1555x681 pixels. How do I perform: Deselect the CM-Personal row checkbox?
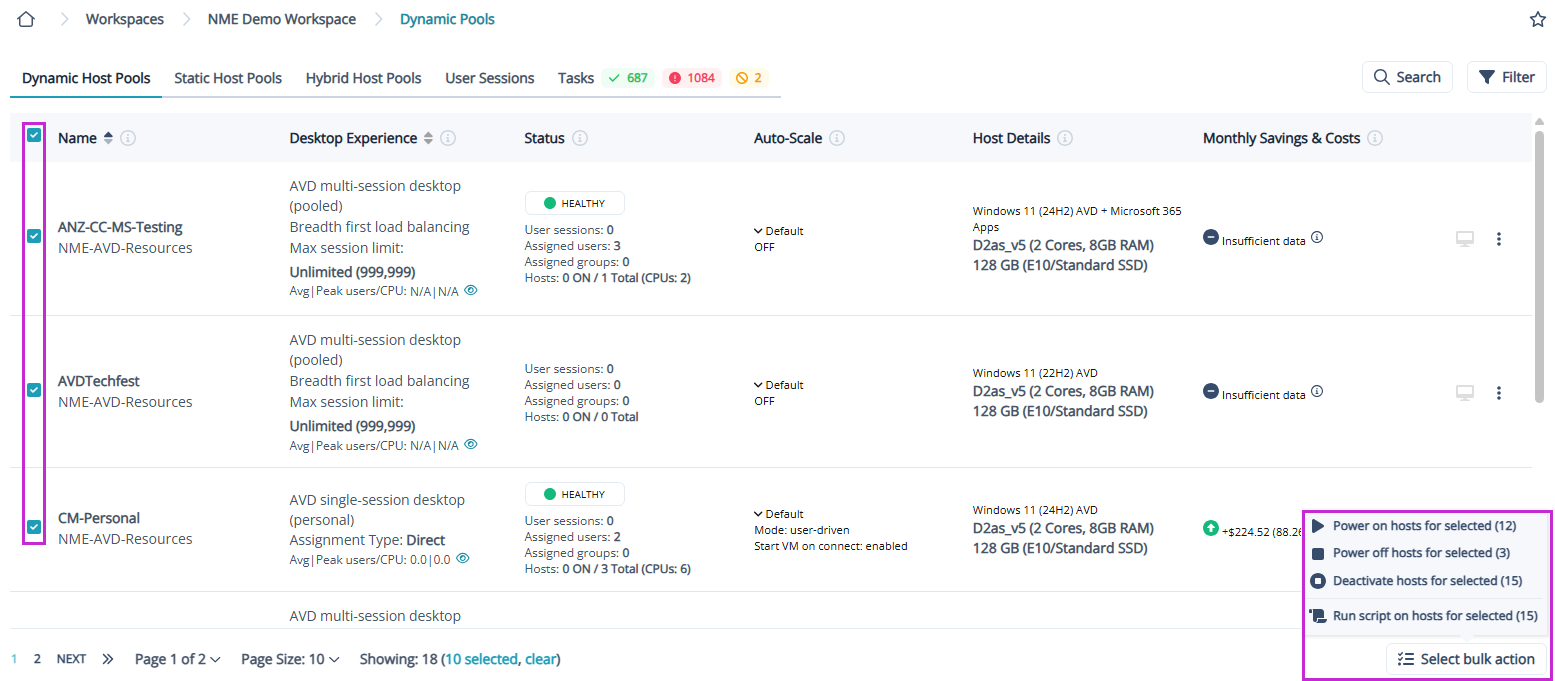pyautogui.click(x=34, y=527)
